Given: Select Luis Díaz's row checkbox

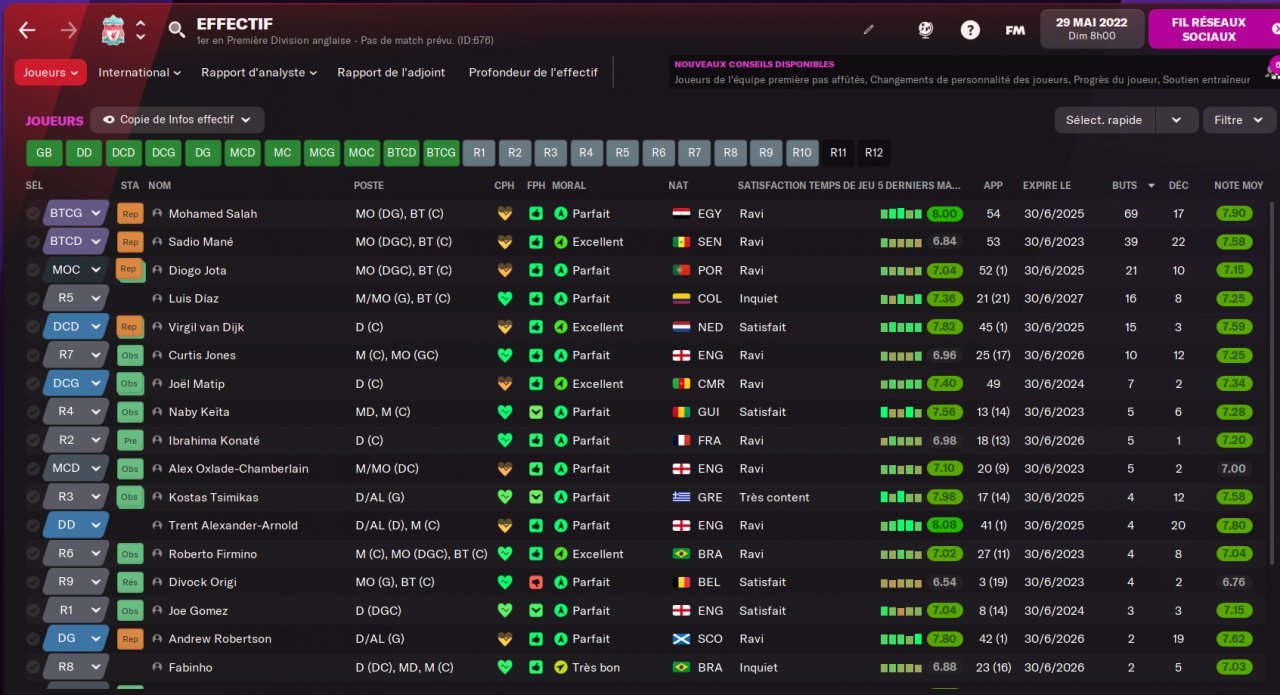Looking at the screenshot, I should coord(33,299).
